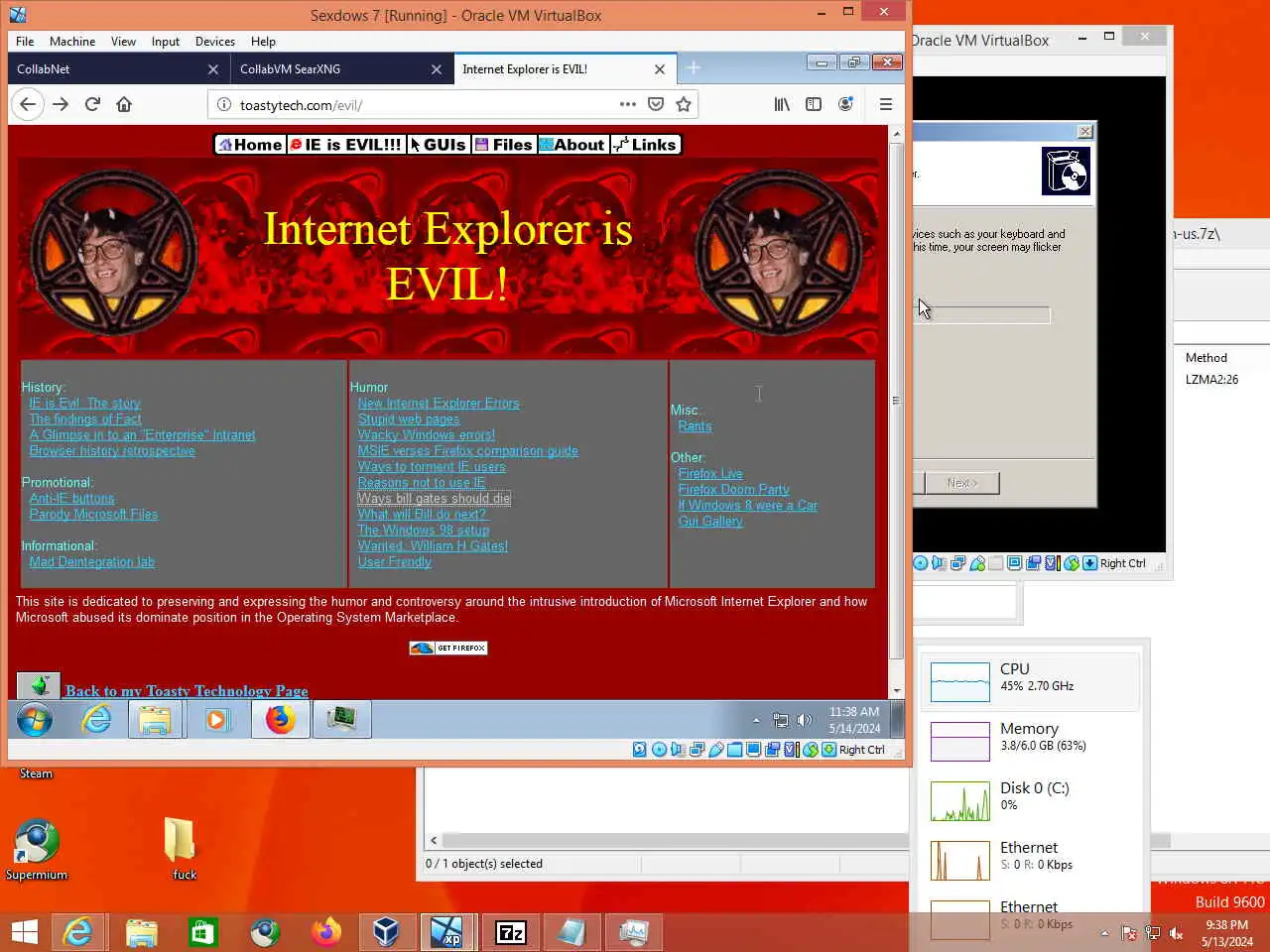Bookmark this page with the star icon
Viewport: 1270px width, 952px height.
(684, 104)
